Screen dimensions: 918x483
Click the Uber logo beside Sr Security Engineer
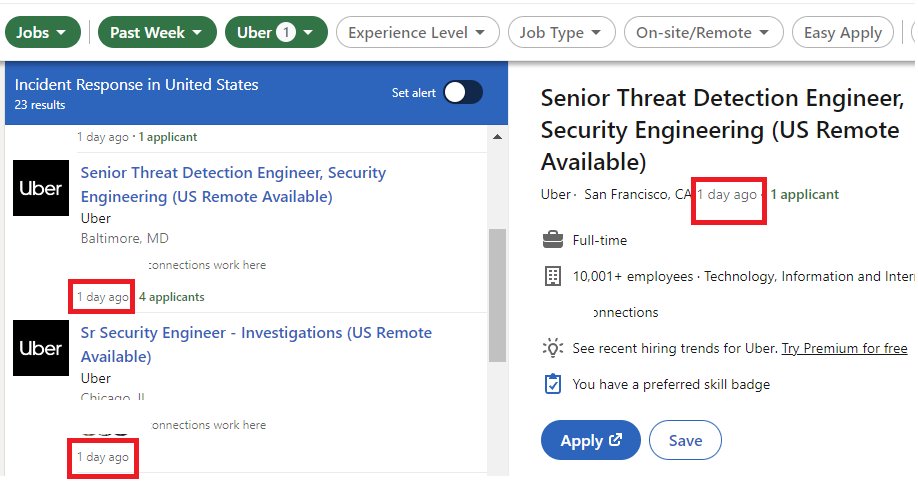[41, 348]
